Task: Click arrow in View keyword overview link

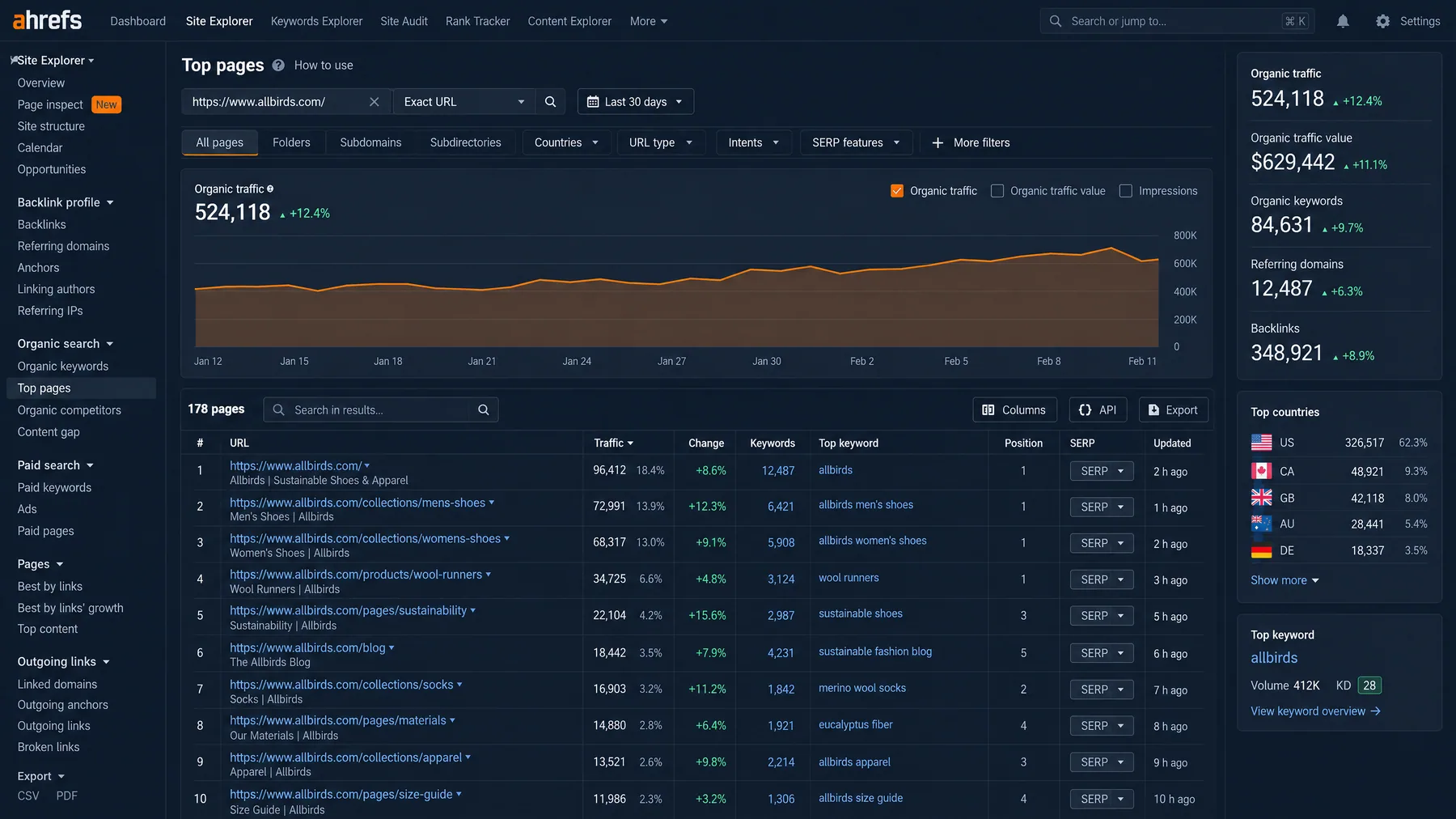Action: pyautogui.click(x=1376, y=711)
